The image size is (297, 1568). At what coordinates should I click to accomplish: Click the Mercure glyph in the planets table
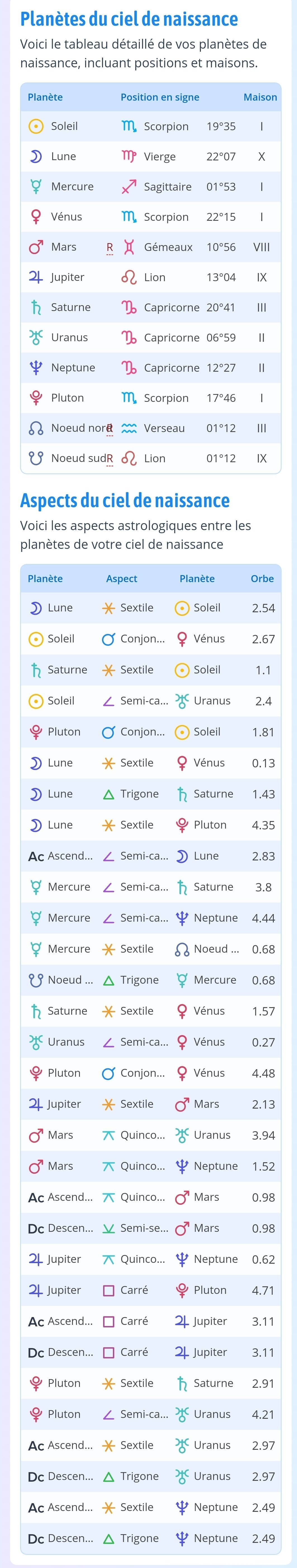coord(36,186)
